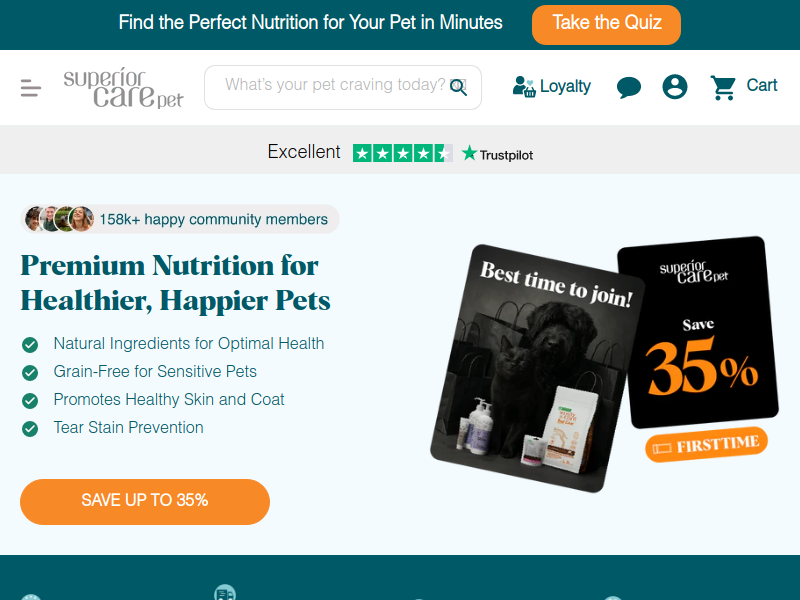Image resolution: width=800 pixels, height=600 pixels.
Task: Click the search magnifier icon
Action: point(458,87)
